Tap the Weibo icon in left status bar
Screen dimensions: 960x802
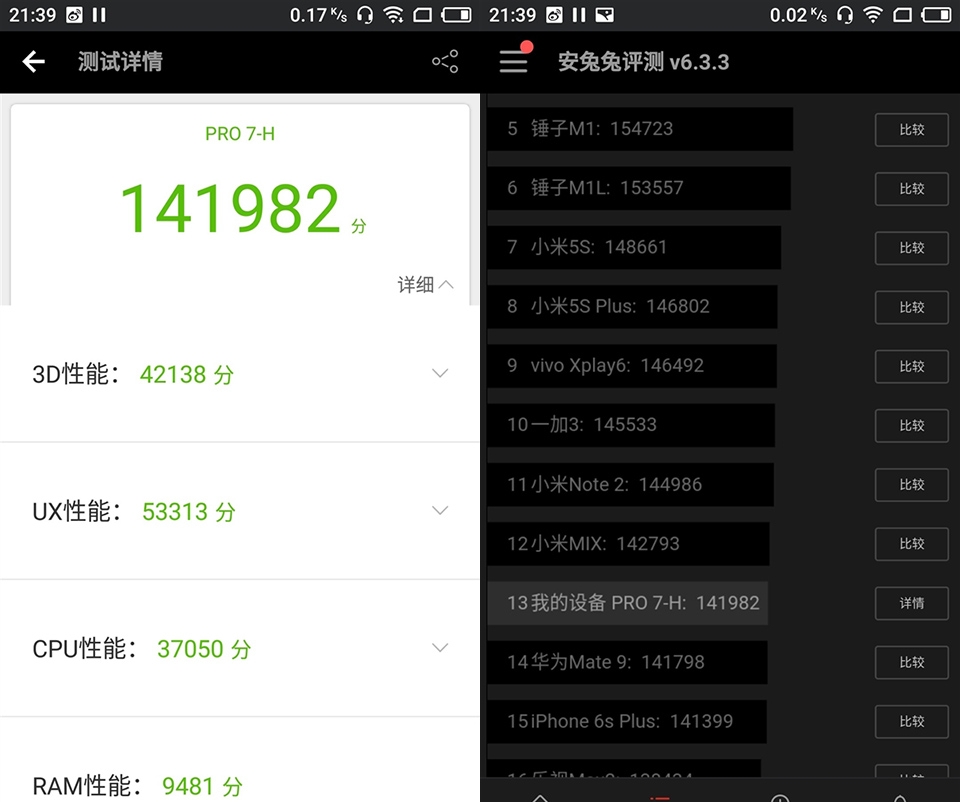coord(74,15)
